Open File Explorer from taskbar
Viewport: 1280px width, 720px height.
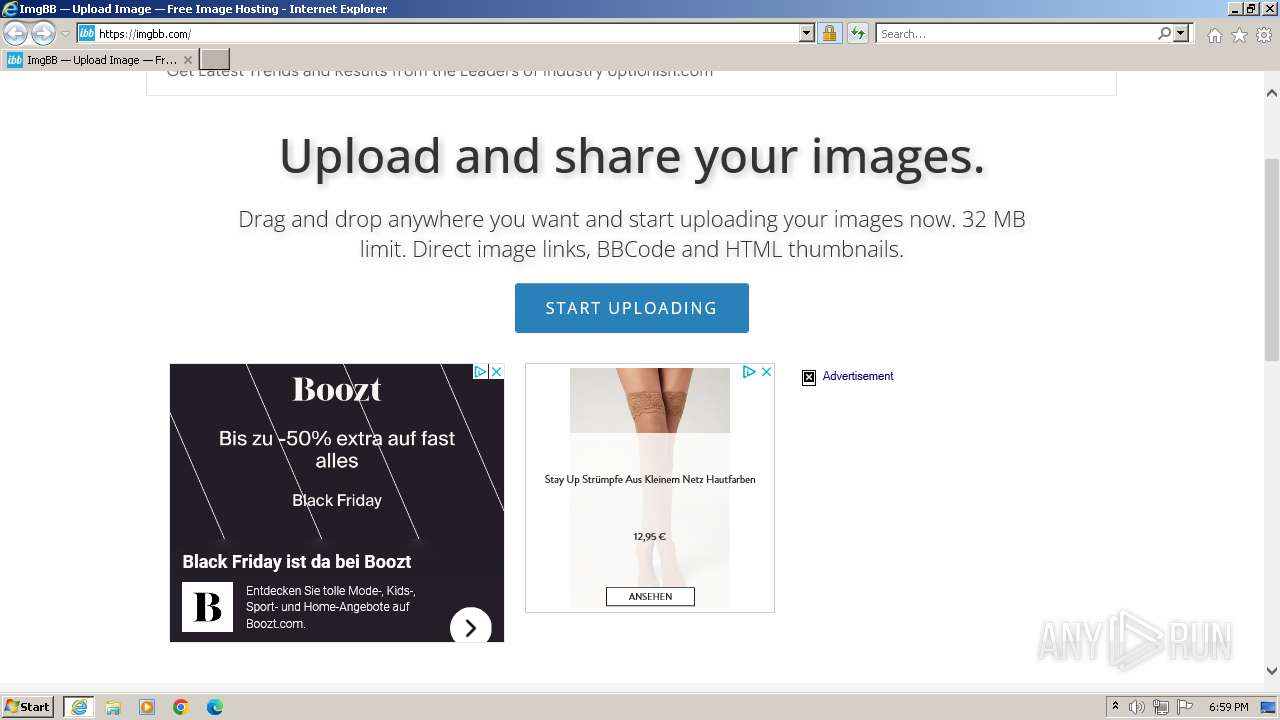click(x=113, y=707)
